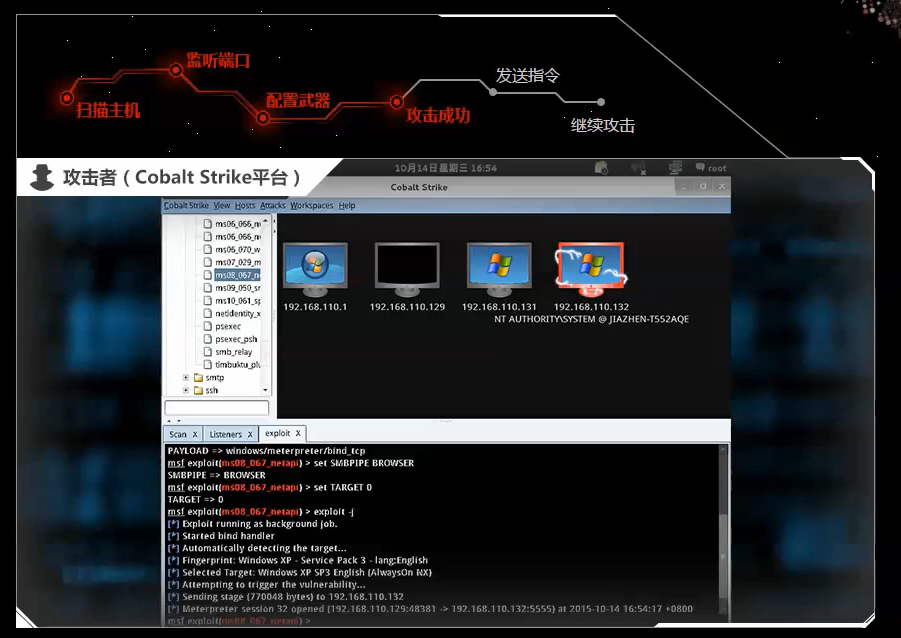The width and height of the screenshot is (901, 638).
Task: Switch to the Scan tab
Action: click(x=178, y=435)
